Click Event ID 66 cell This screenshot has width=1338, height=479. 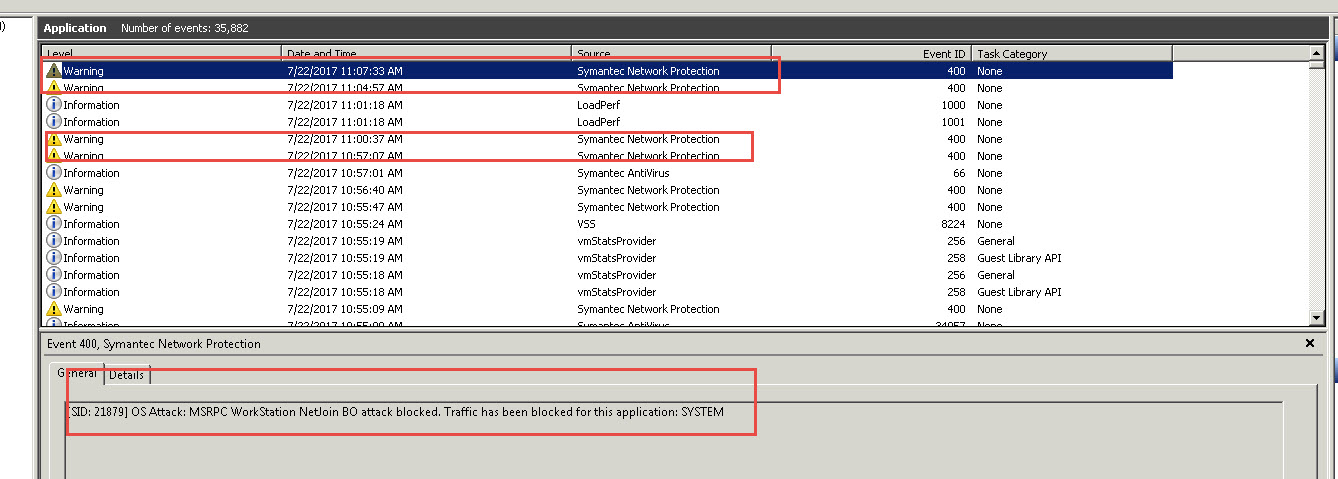click(959, 173)
